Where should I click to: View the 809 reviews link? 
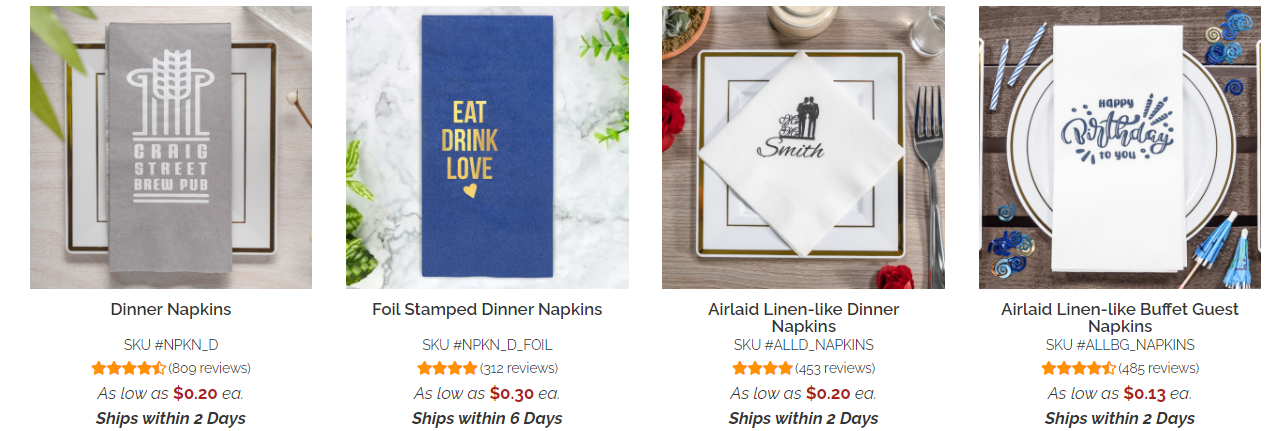click(209, 368)
